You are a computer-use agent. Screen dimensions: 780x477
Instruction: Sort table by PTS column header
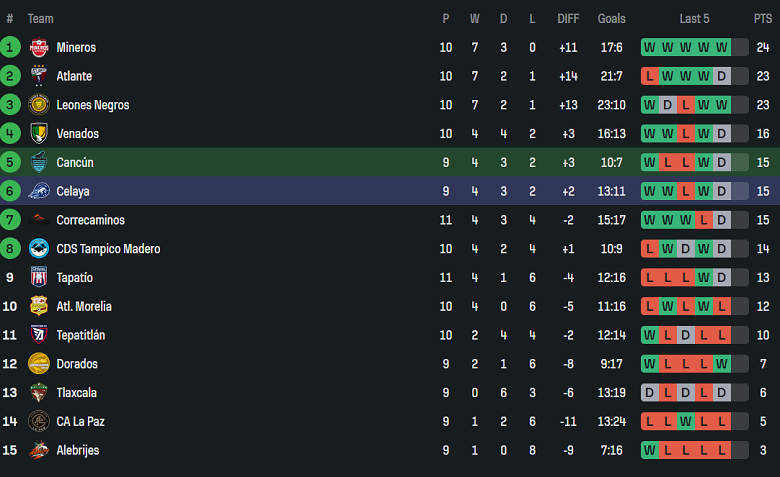(762, 18)
